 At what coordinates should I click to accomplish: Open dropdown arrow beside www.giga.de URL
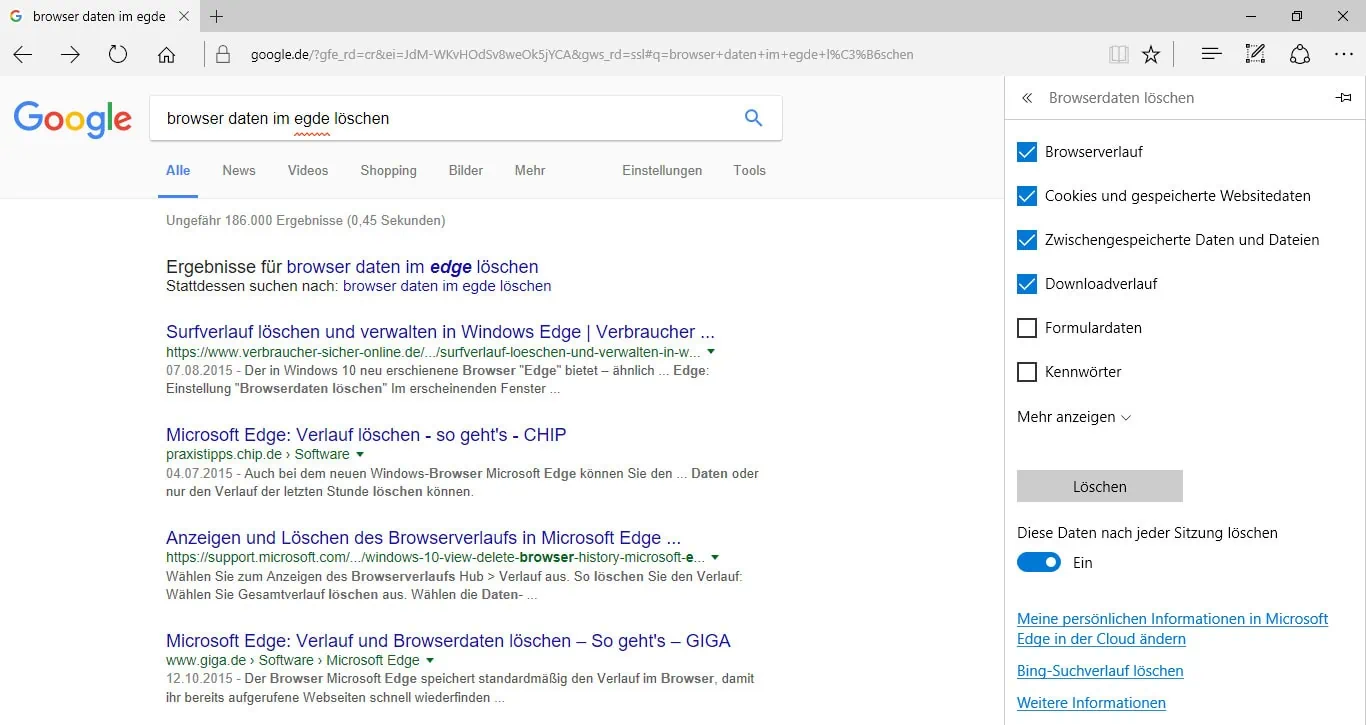tap(430, 660)
